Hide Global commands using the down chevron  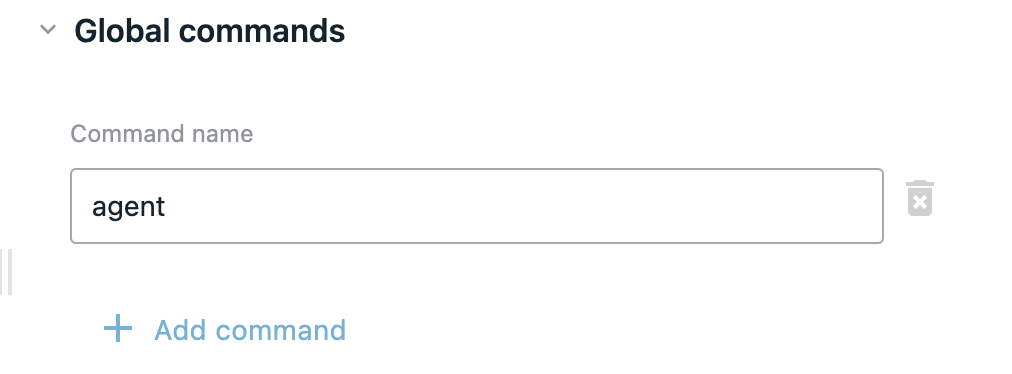48,30
